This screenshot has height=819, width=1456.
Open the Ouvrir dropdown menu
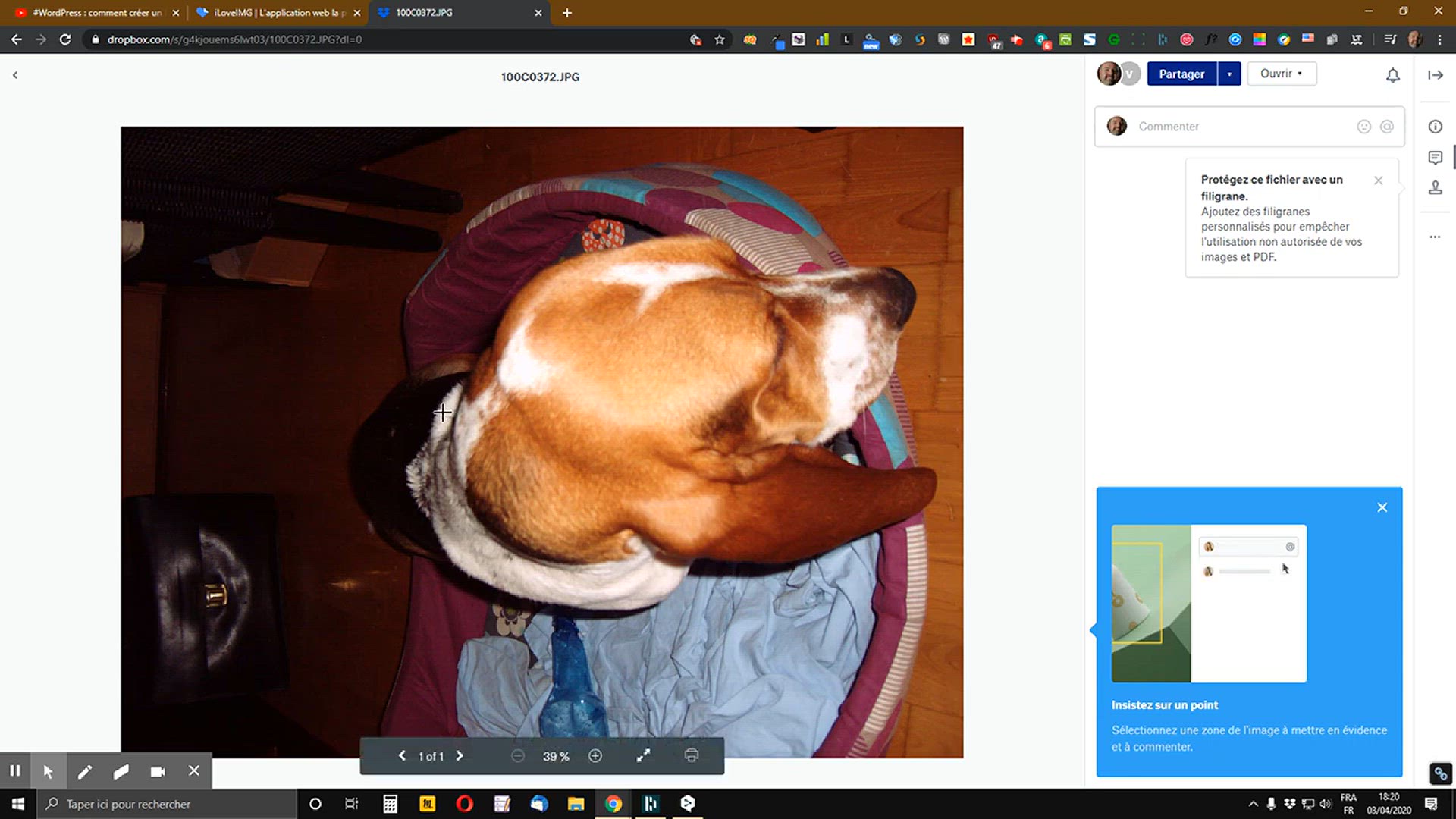[x=1282, y=74]
